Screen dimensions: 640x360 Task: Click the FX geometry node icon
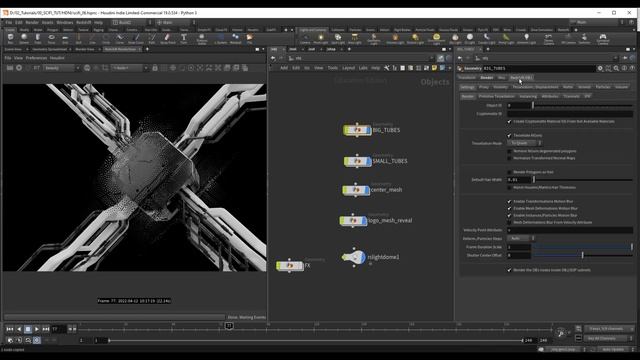(290, 265)
